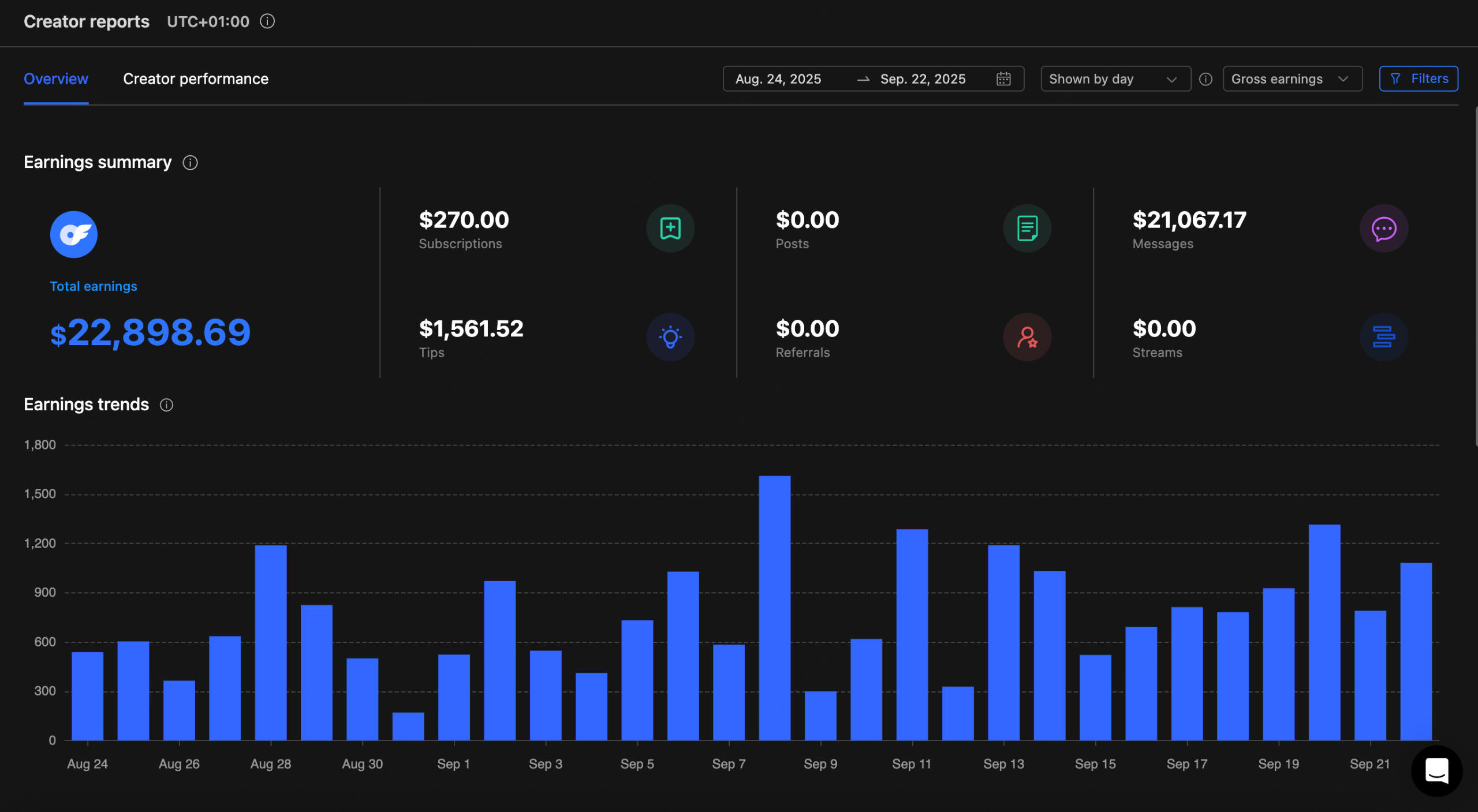Click the Total earnings link text
Viewport: 1478px width, 812px height.
coord(94,286)
